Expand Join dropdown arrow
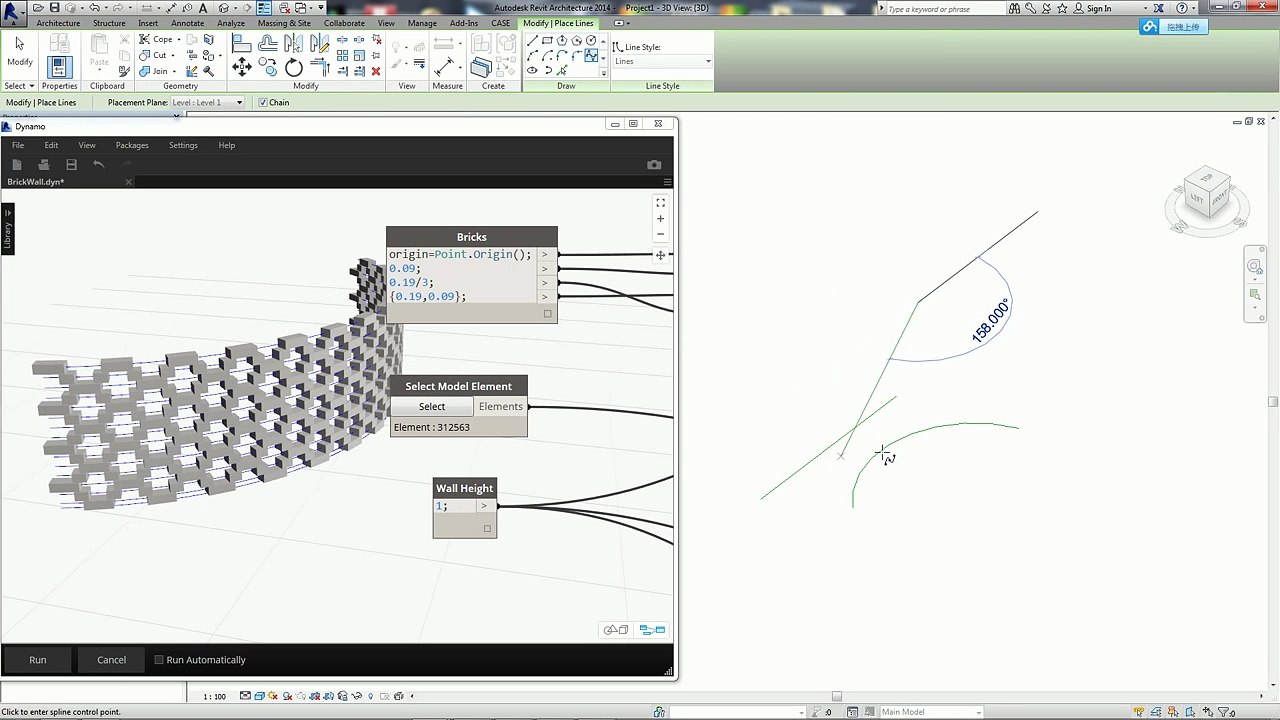Screen dimensions: 1280x720 coord(173,72)
